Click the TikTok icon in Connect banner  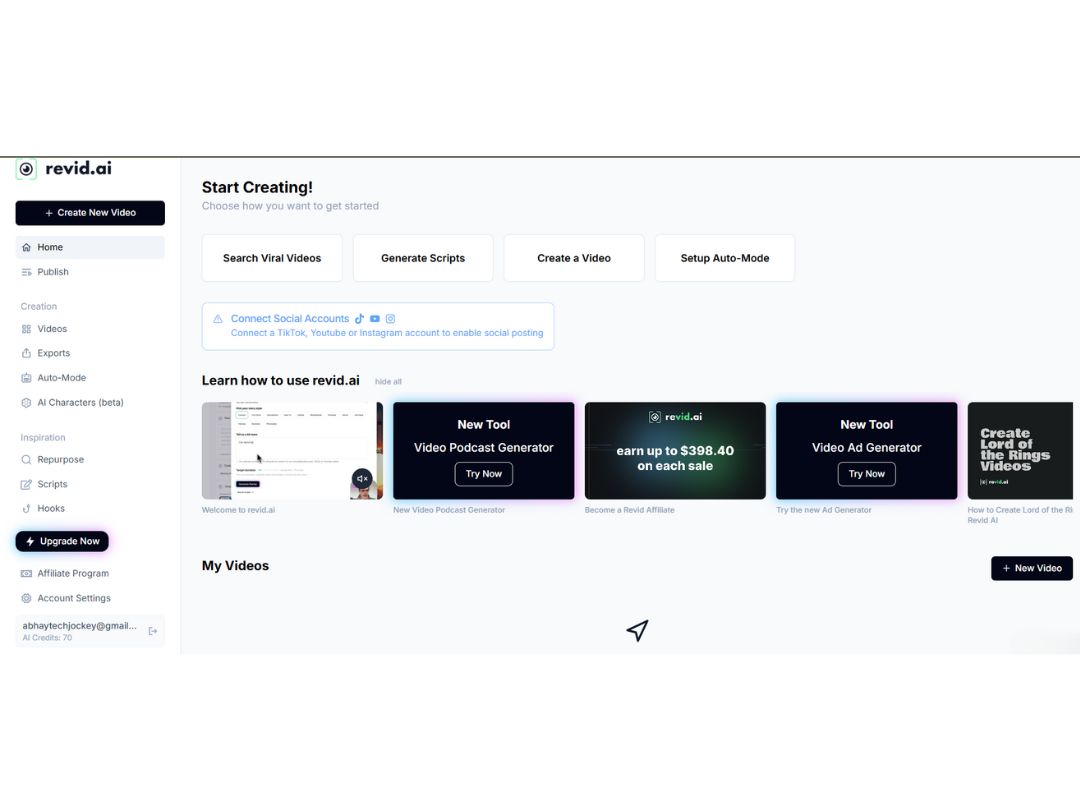point(360,319)
